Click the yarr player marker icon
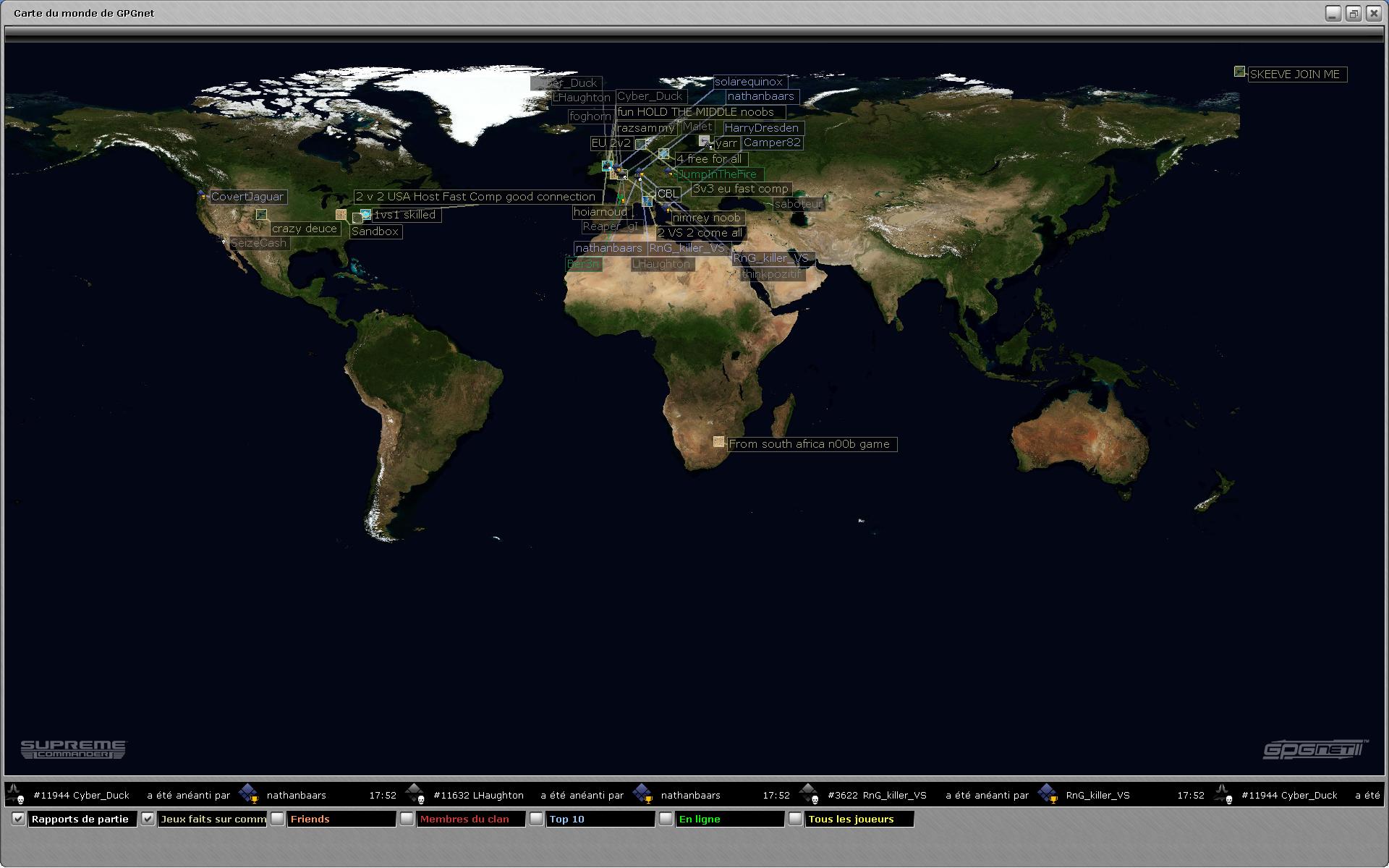1389x868 pixels. 705,141
